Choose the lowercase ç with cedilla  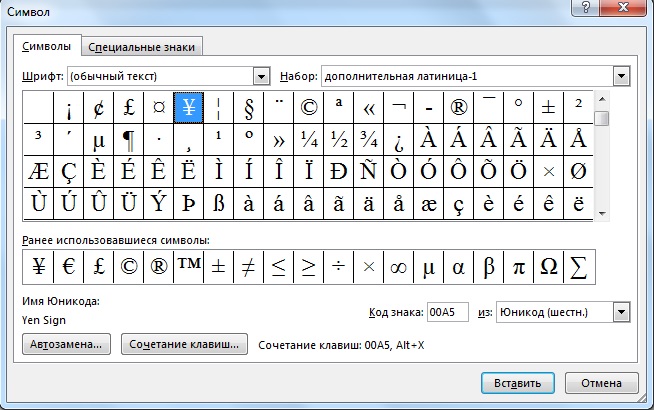click(x=459, y=203)
